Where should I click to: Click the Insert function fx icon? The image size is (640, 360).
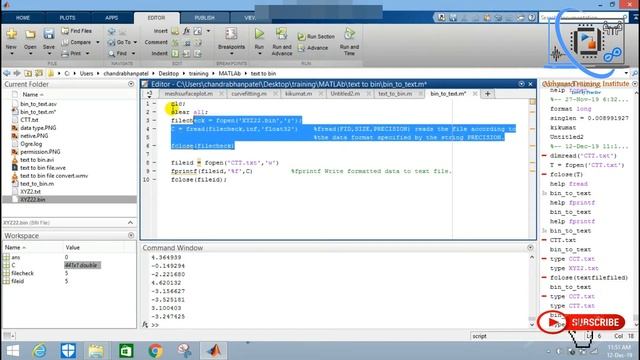tap(186, 31)
